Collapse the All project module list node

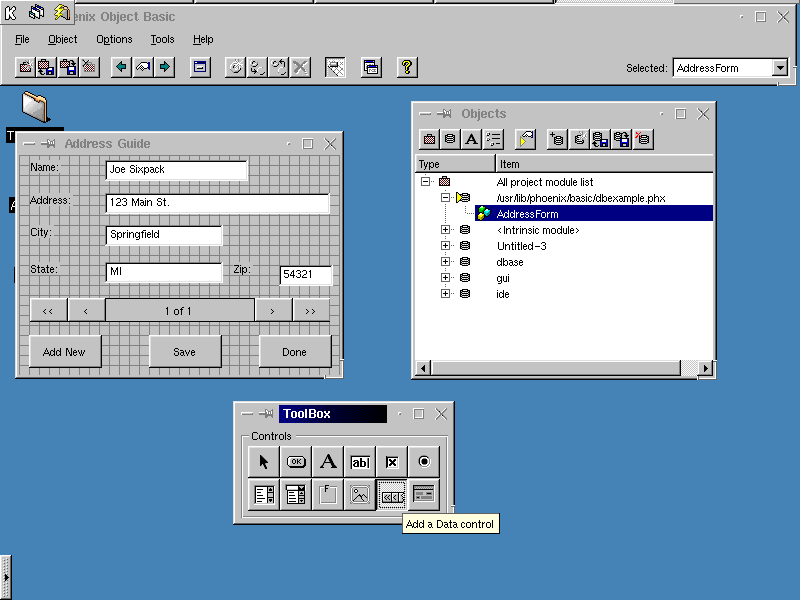[425, 182]
